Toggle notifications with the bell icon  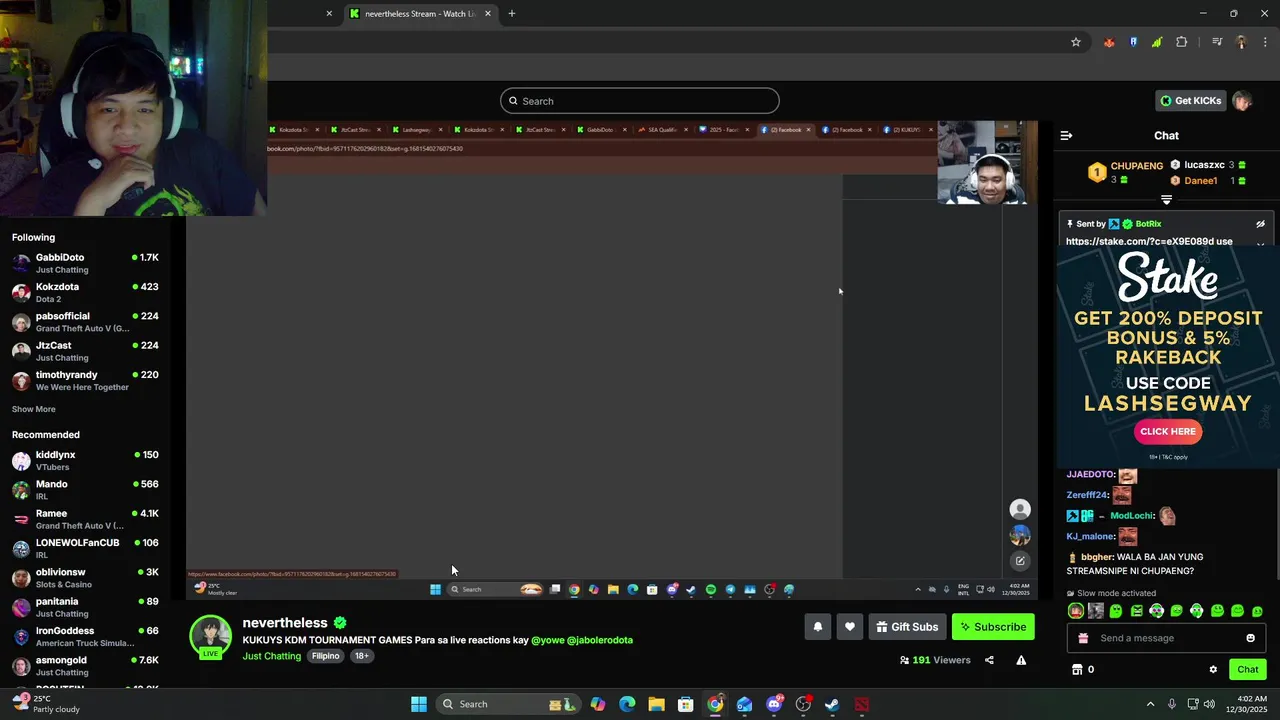point(817,627)
